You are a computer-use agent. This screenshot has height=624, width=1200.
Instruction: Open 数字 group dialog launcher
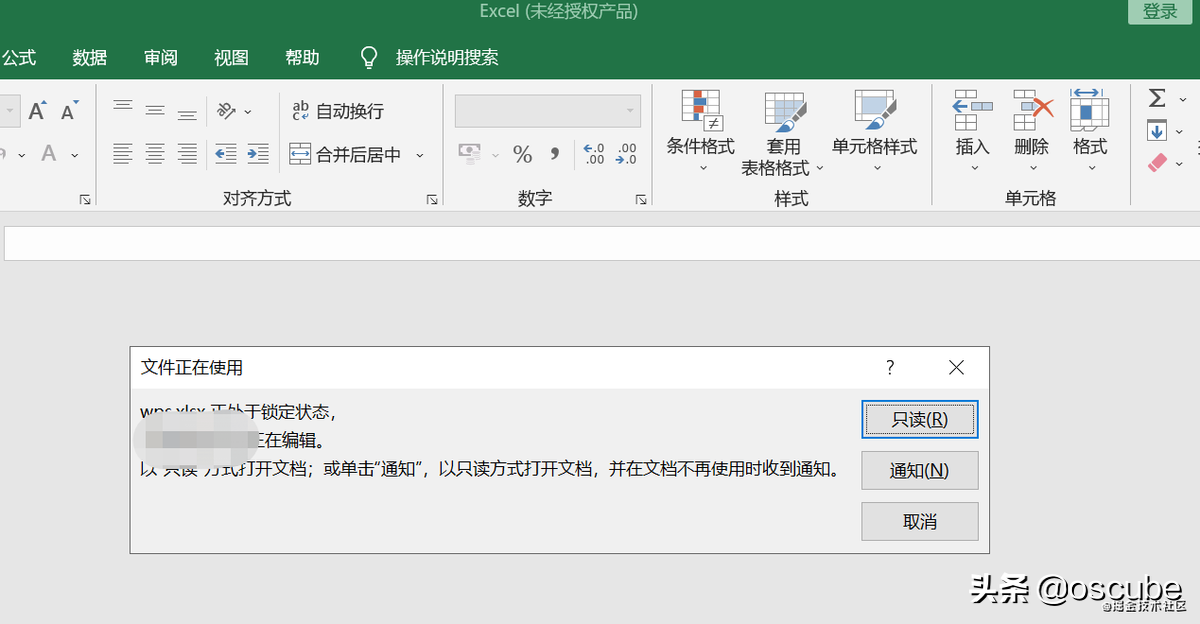(641, 200)
